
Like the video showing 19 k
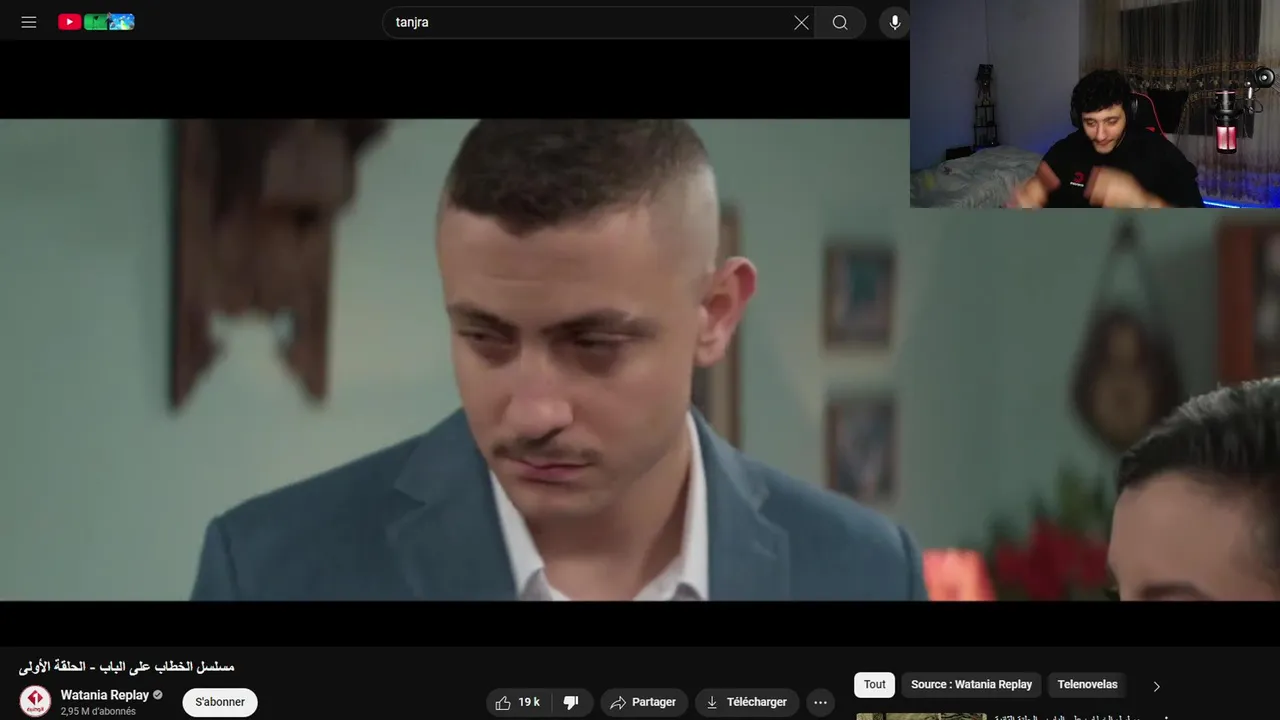click(x=519, y=702)
